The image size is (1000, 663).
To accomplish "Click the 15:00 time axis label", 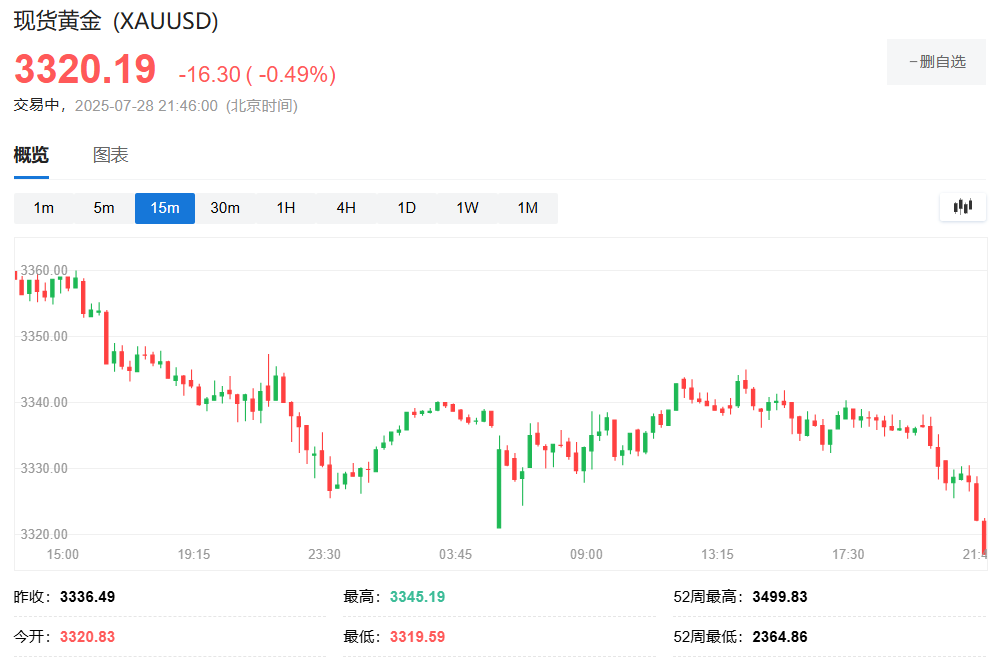I will click(x=62, y=554).
